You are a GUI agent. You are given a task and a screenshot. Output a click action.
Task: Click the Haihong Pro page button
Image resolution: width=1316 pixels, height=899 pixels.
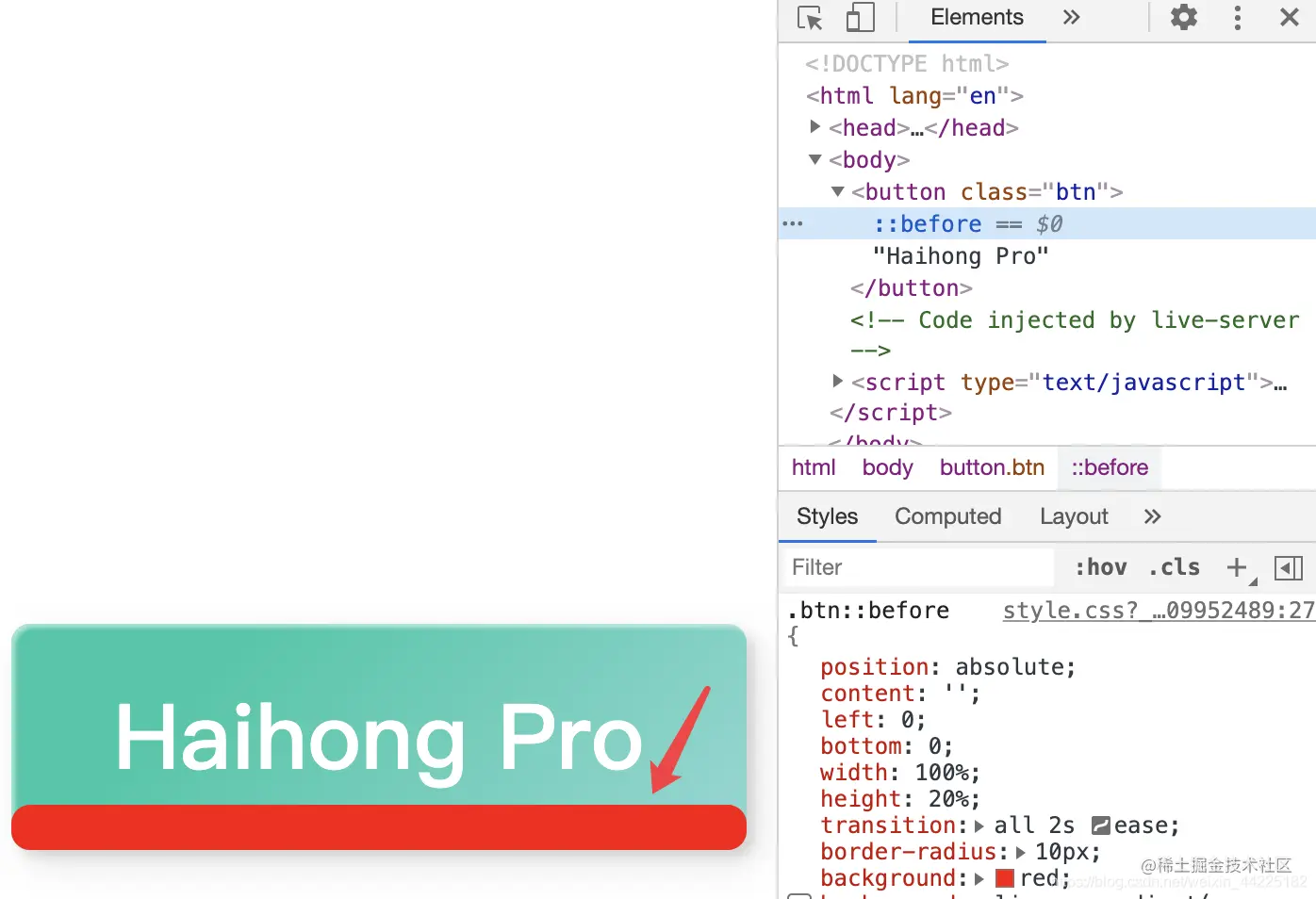[x=379, y=737]
